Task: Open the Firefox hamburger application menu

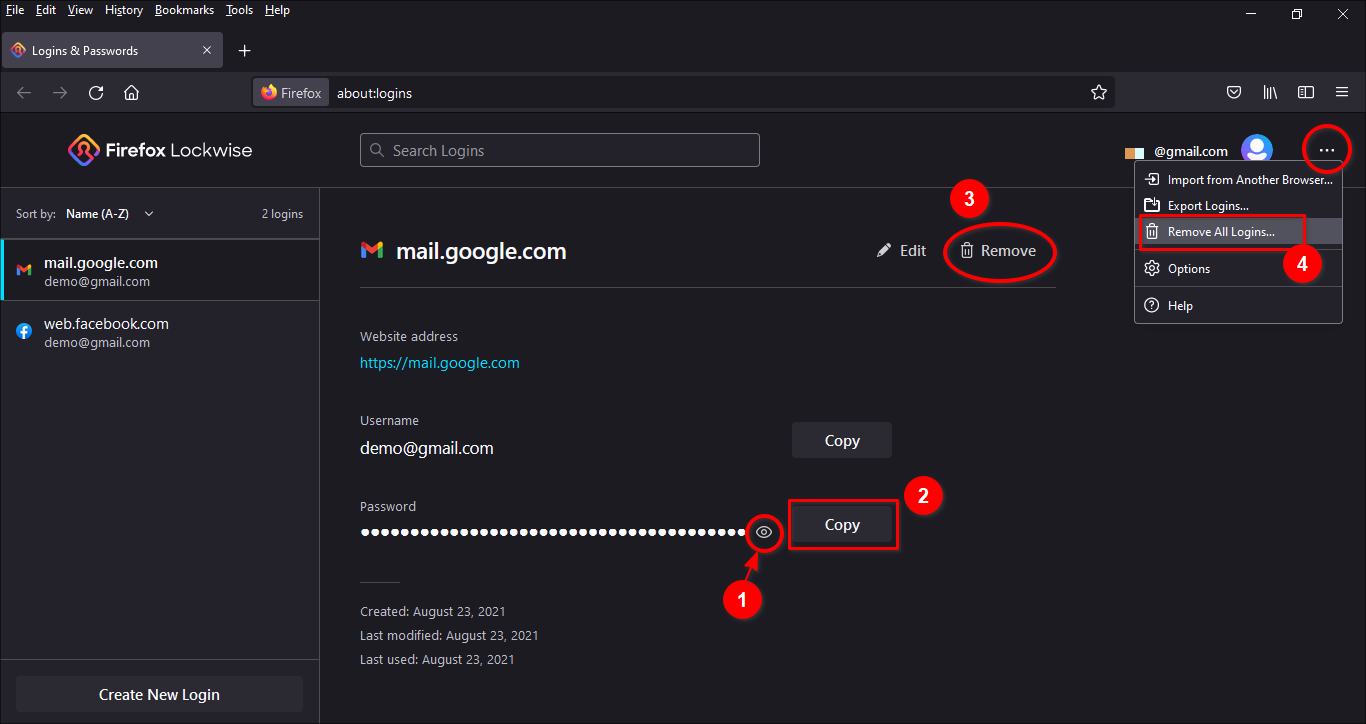Action: [x=1342, y=93]
